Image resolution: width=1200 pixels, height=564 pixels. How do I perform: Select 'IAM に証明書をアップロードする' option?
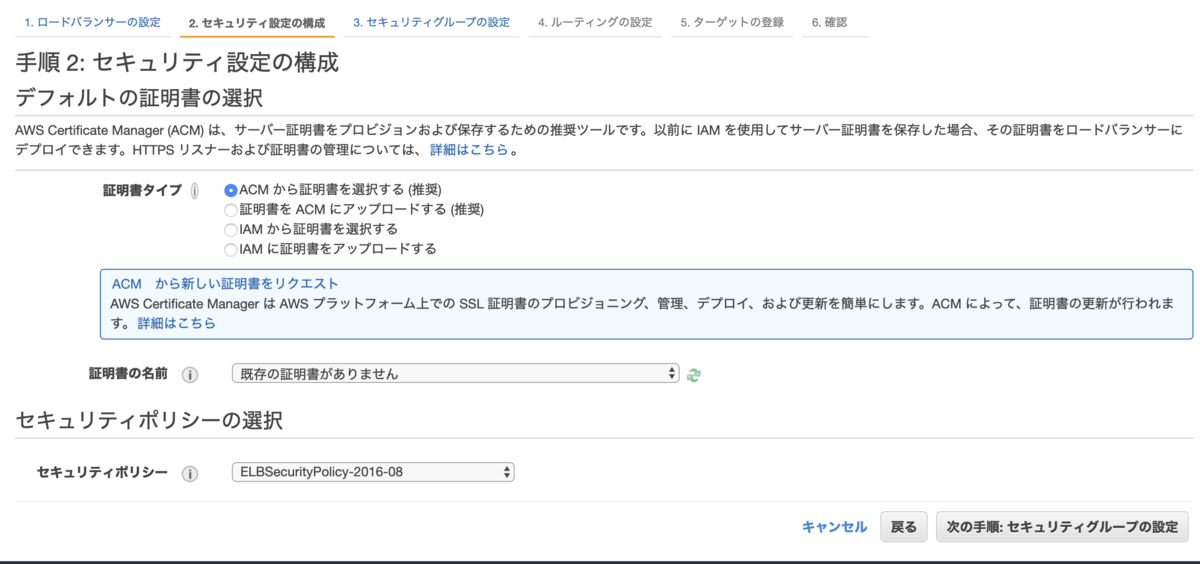(x=231, y=249)
